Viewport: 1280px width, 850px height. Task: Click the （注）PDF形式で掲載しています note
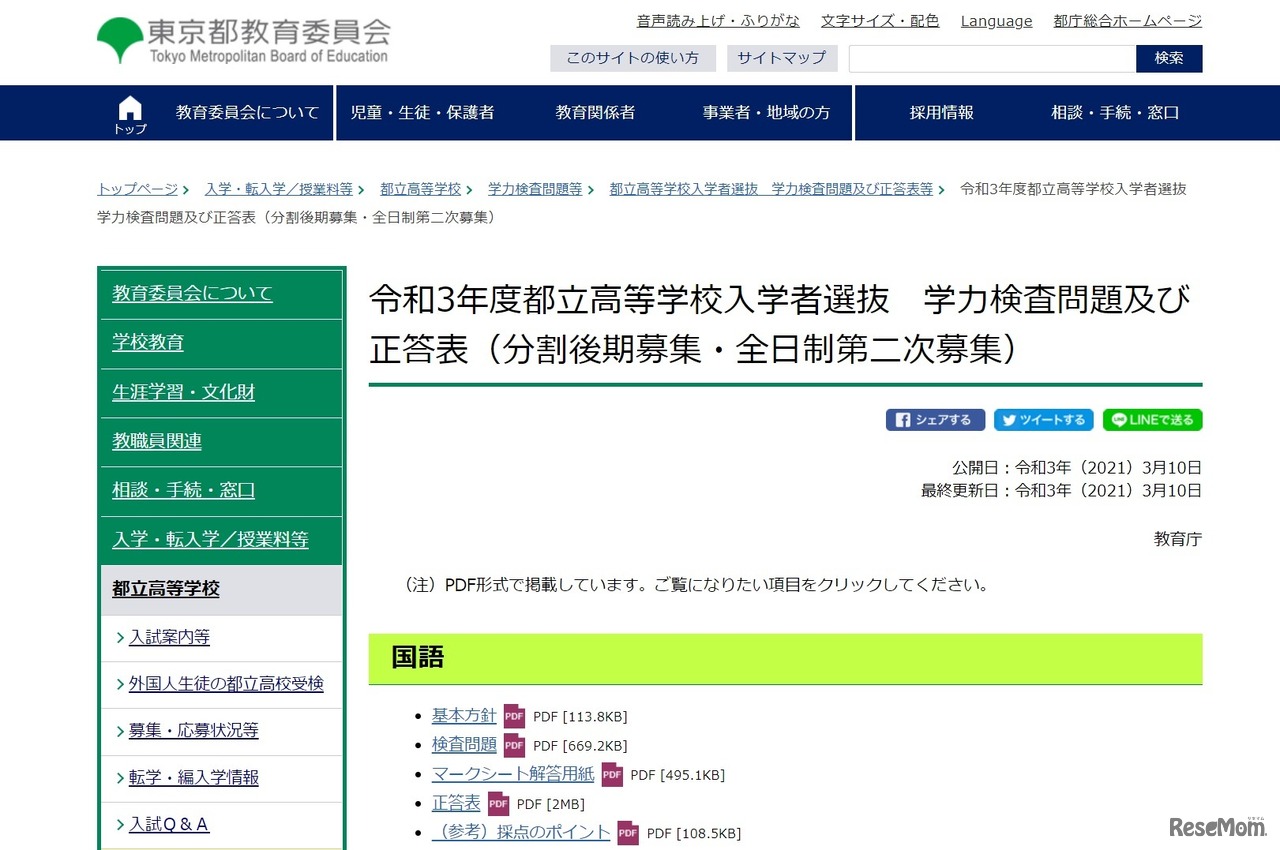tap(694, 585)
